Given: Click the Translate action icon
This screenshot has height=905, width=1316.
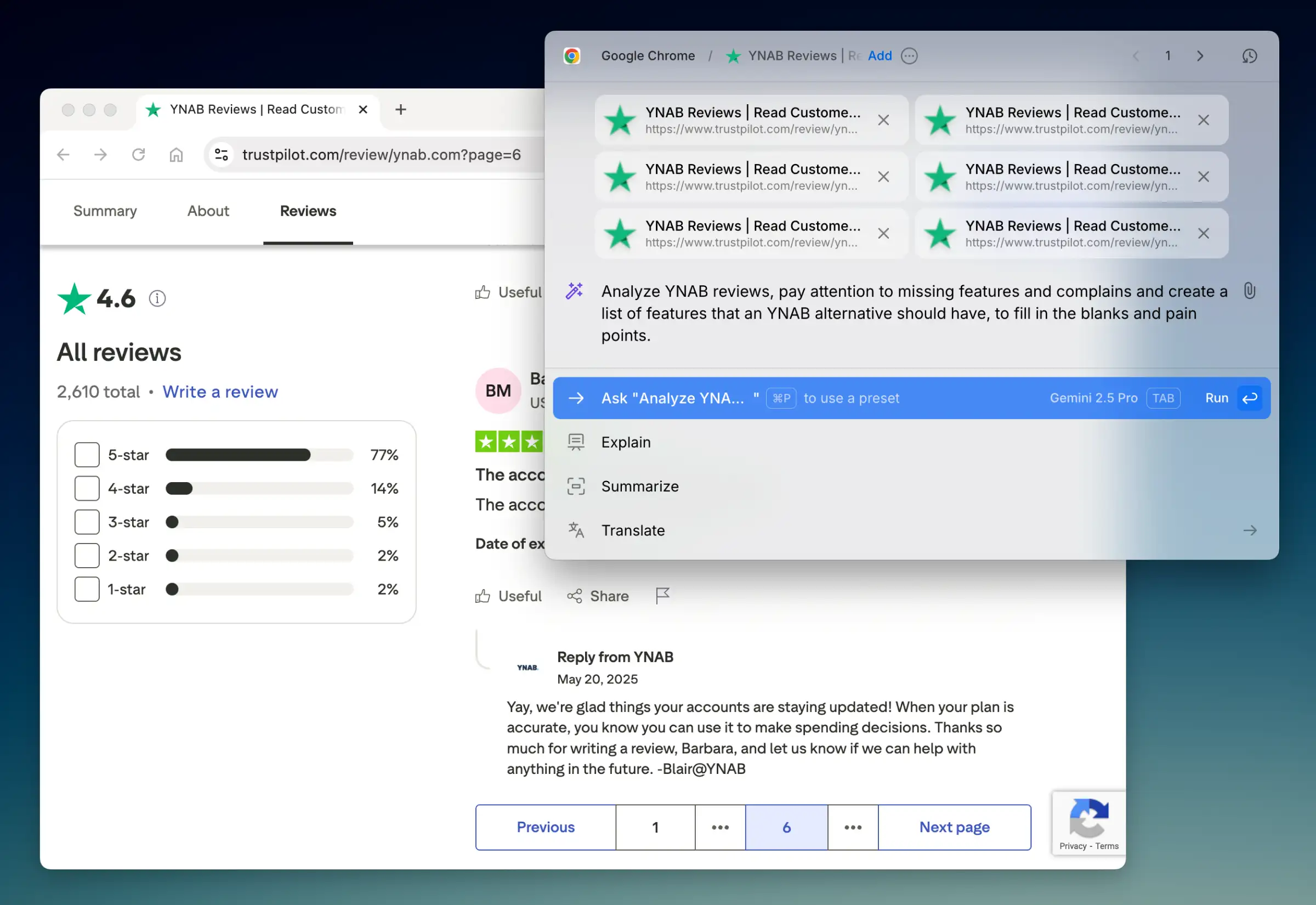Looking at the screenshot, I should (x=576, y=530).
